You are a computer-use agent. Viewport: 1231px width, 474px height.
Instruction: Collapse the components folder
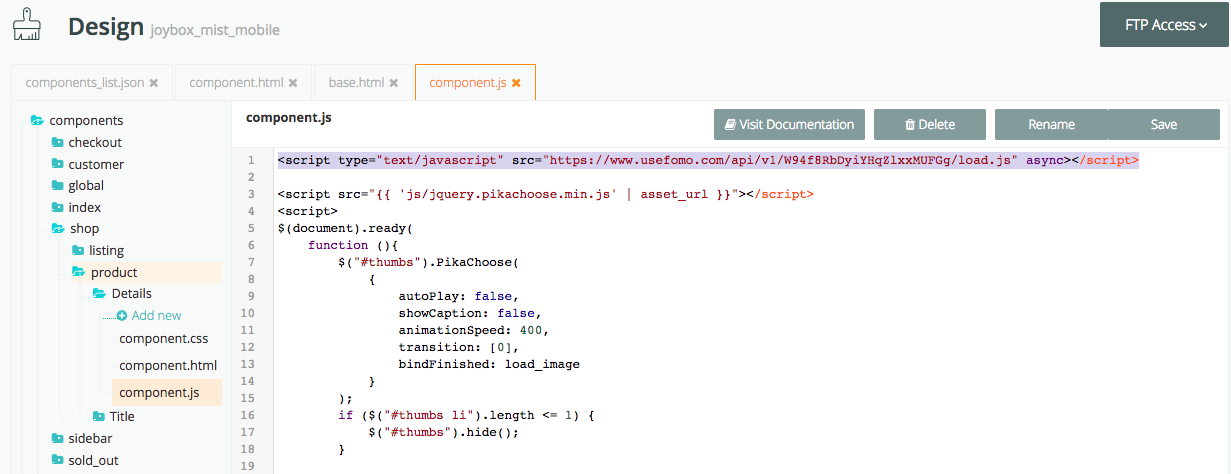point(86,120)
